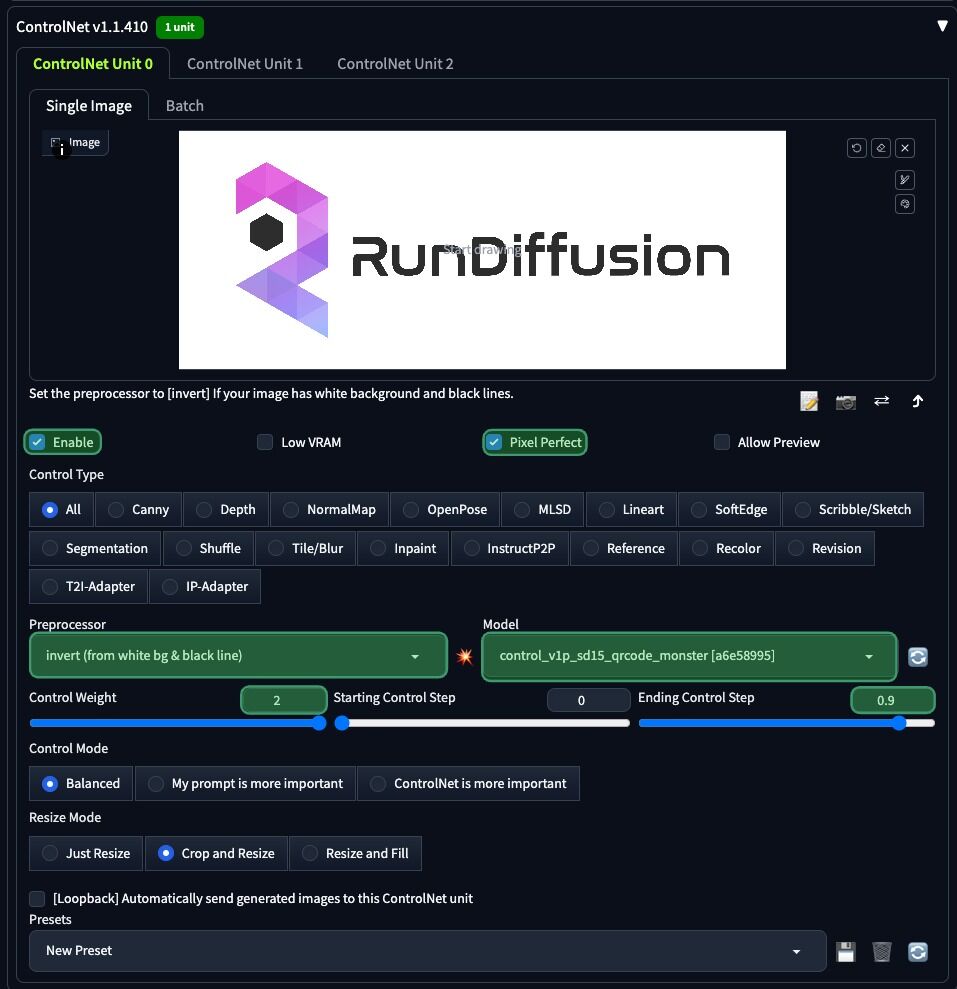
Task: Click the undo icon above the image
Action: (x=856, y=148)
